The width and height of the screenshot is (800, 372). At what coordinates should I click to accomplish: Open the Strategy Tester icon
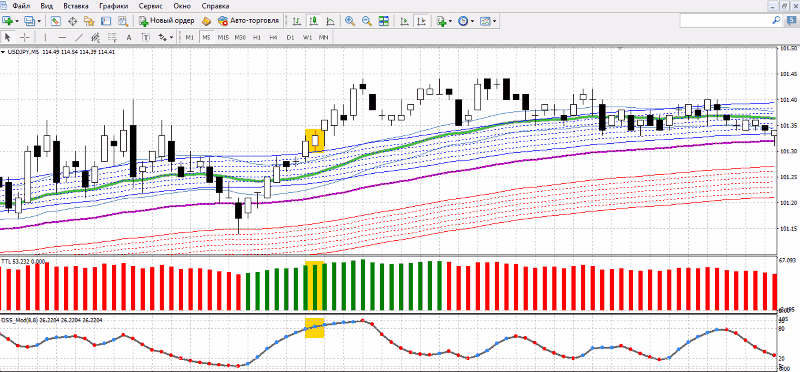point(123,21)
